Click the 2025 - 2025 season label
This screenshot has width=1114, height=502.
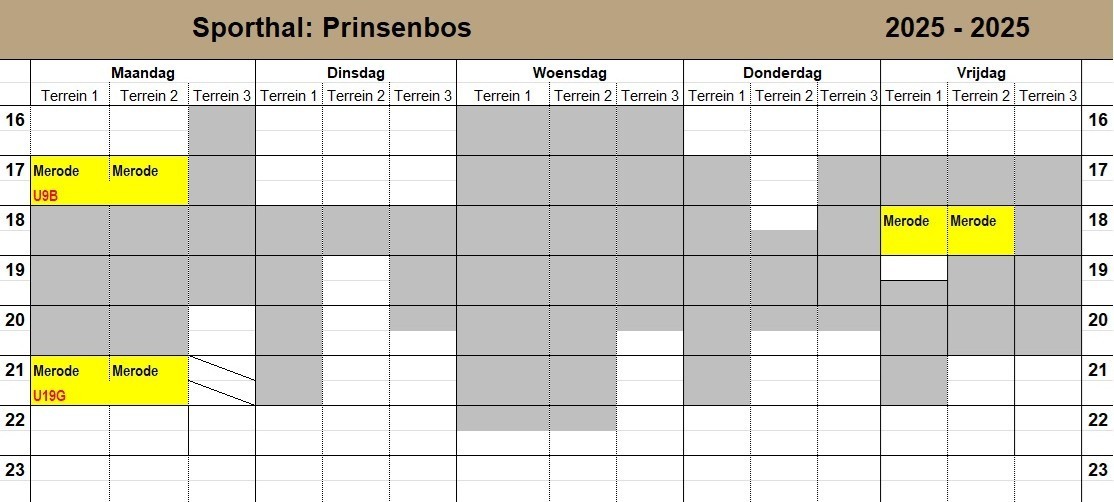coord(957,28)
